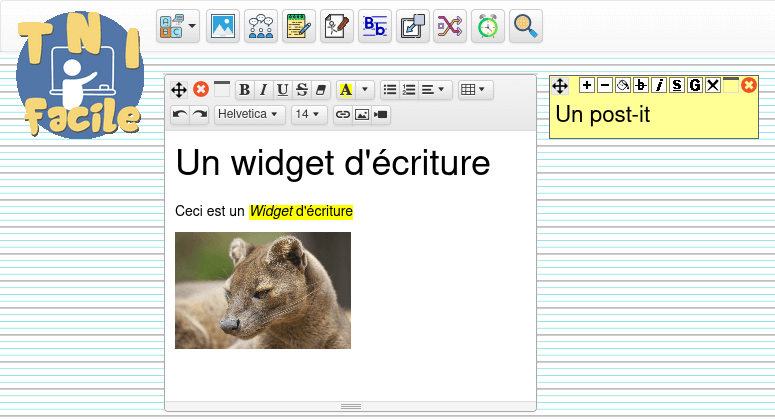Click the writing widget title-bar toggle icon

[222, 89]
